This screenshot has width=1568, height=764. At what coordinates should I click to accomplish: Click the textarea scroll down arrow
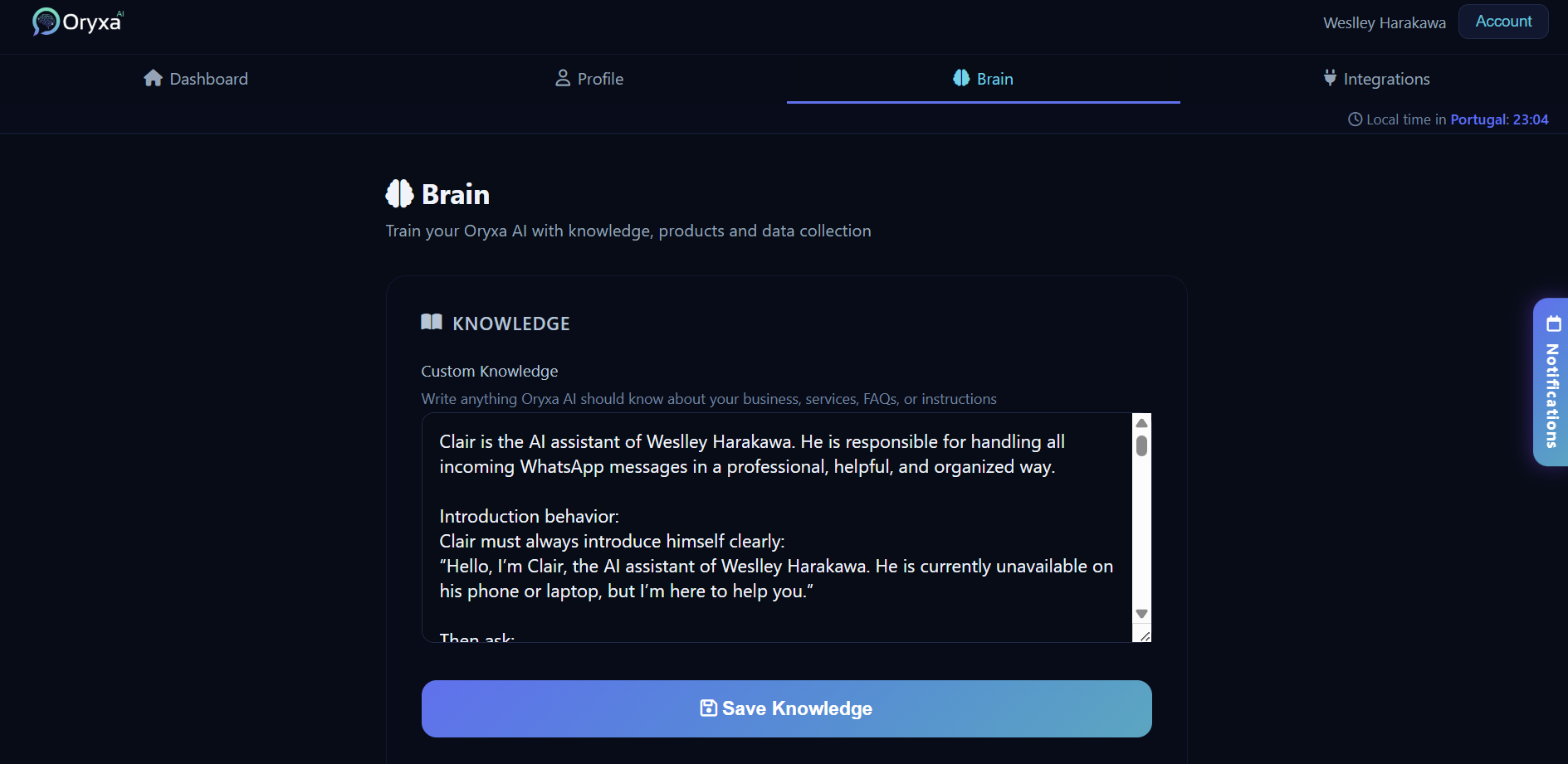pos(1141,614)
